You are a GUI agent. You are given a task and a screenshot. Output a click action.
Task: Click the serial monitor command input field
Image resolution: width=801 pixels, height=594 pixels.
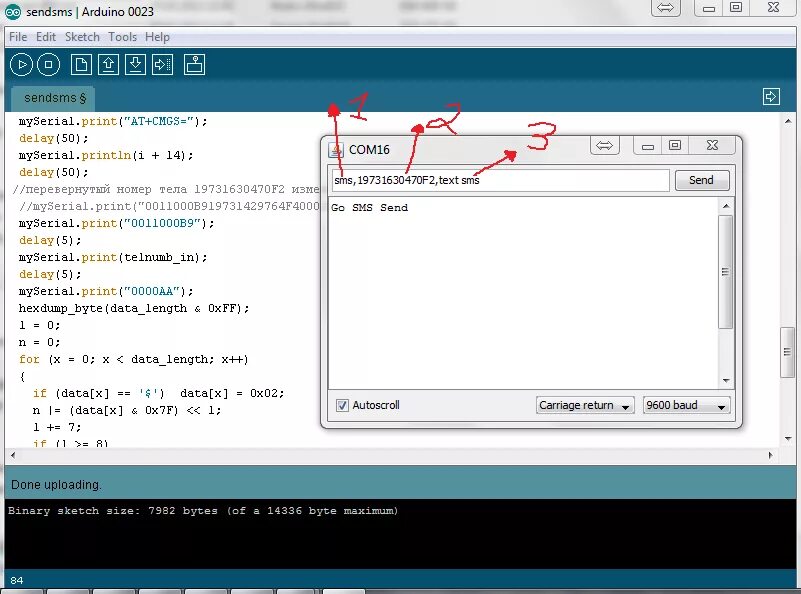501,180
